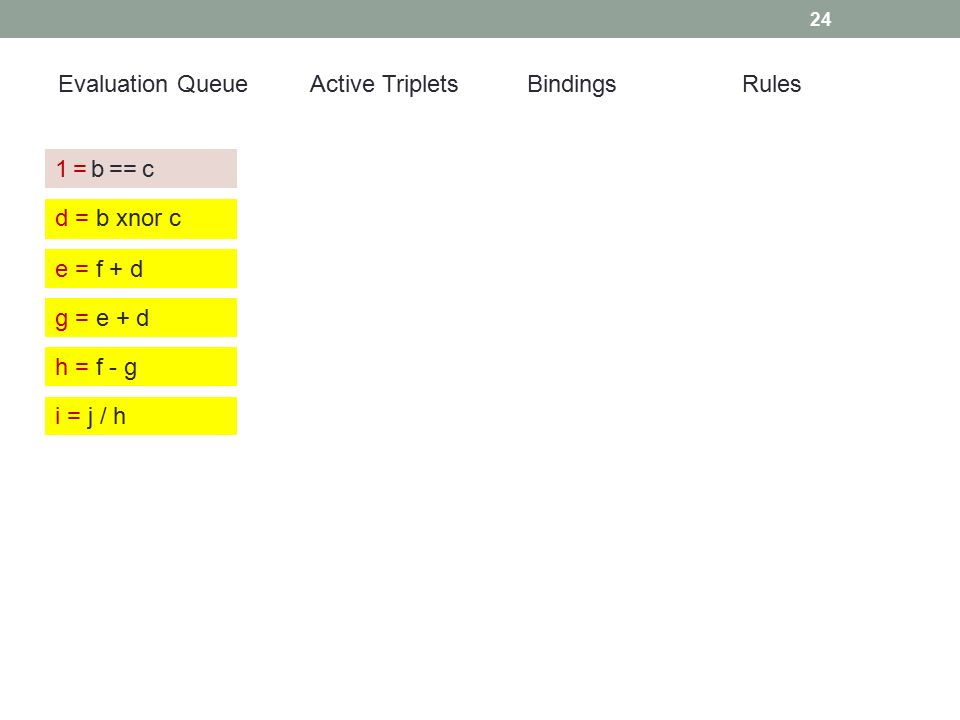Click the 'e = f + d' queue entry
Viewport: 960px width, 720px height.
tap(141, 268)
